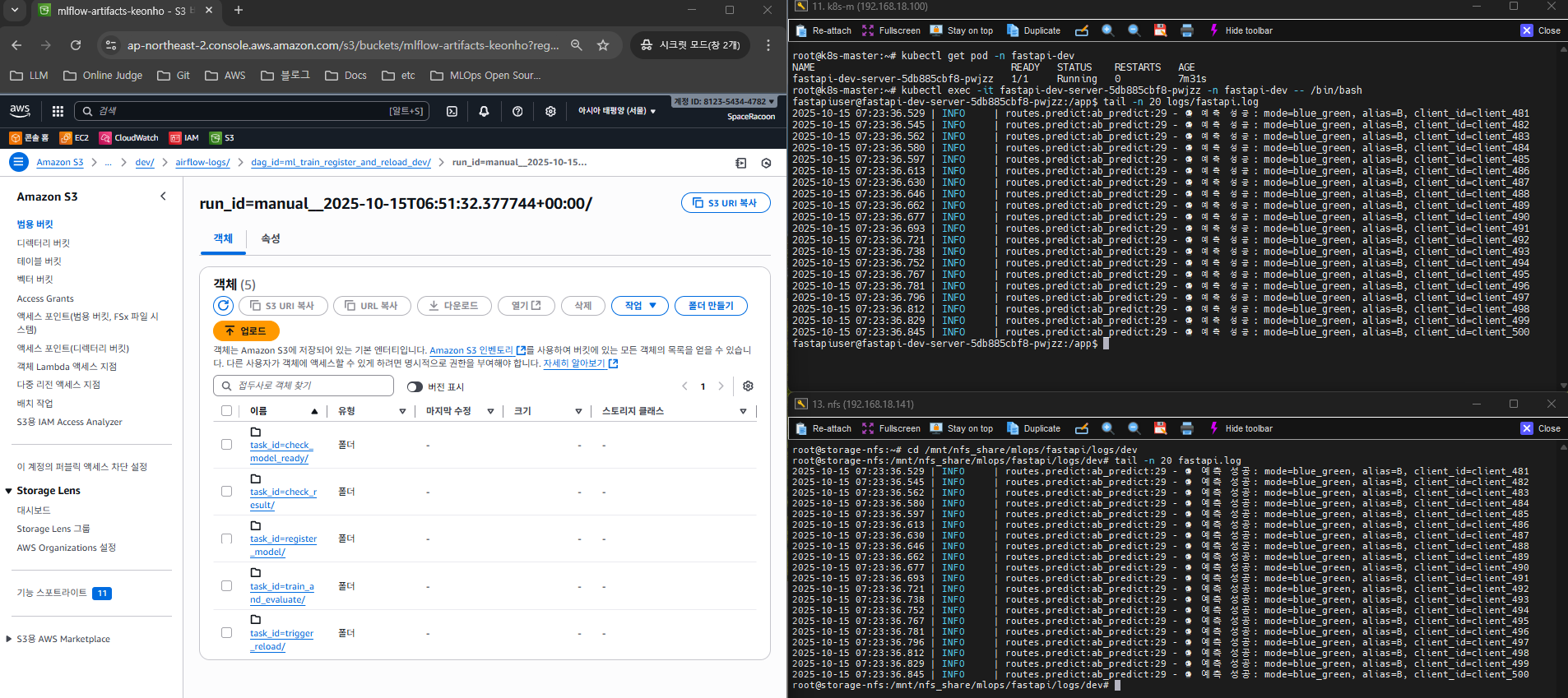Open the Online Judge bookmarks folder
Viewport: 1568px width, 698px height.
tap(104, 76)
